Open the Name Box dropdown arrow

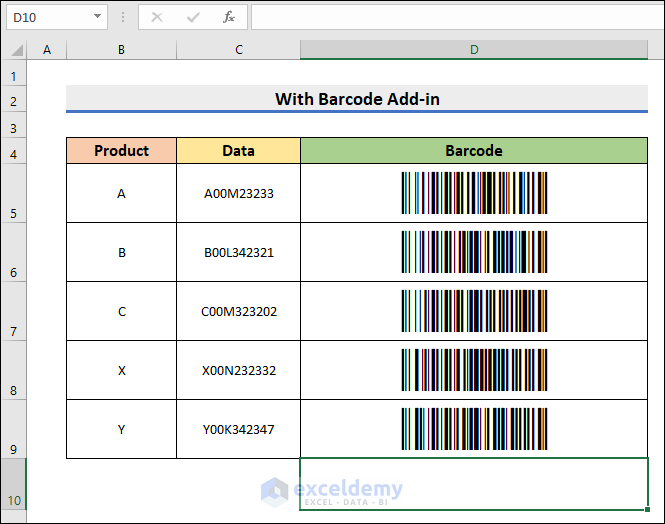pos(98,17)
